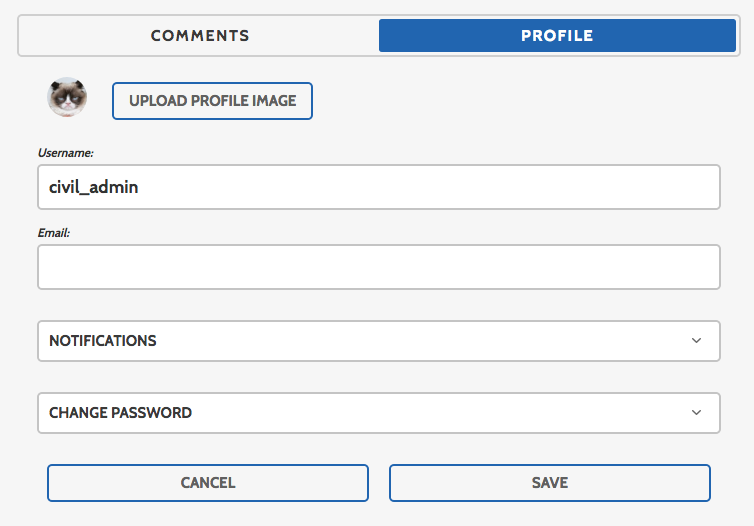Click the Username: label
754x526 pixels.
pyautogui.click(x=65, y=153)
